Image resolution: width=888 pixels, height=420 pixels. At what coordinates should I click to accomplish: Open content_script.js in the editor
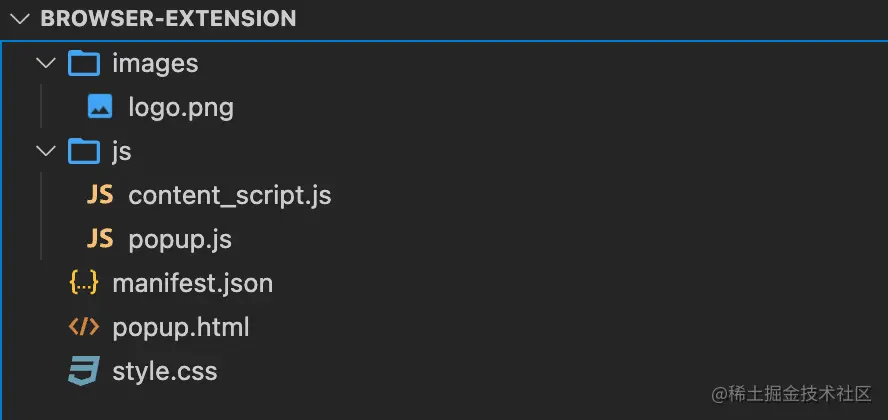tap(229, 195)
